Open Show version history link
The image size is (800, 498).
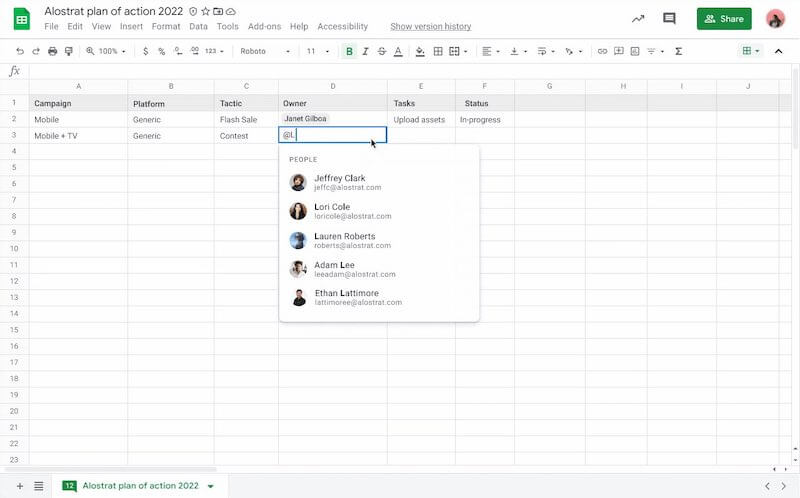[431, 26]
